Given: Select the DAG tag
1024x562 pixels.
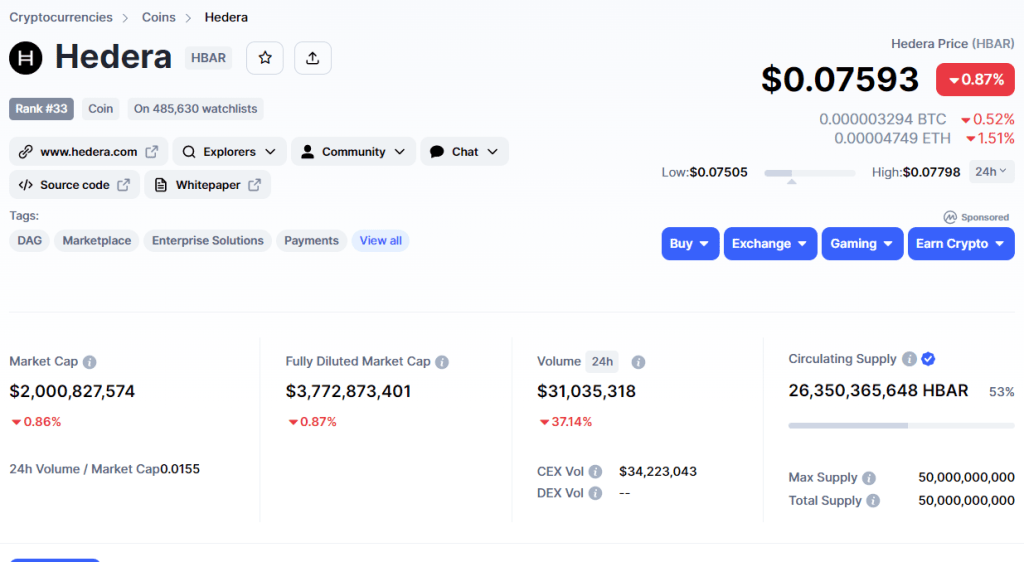Looking at the screenshot, I should [29, 240].
